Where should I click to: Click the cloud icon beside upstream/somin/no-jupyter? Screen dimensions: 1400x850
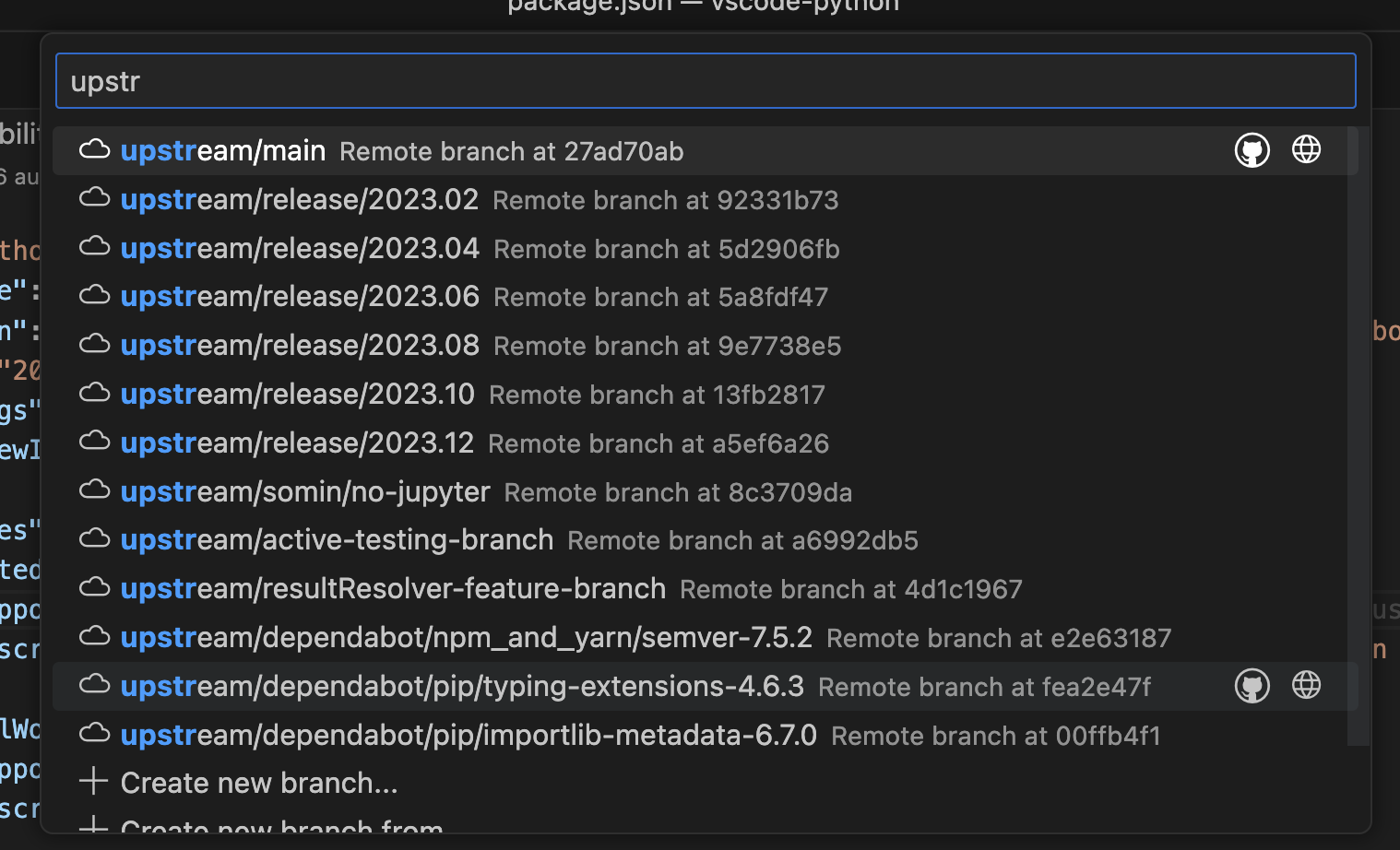pos(95,490)
